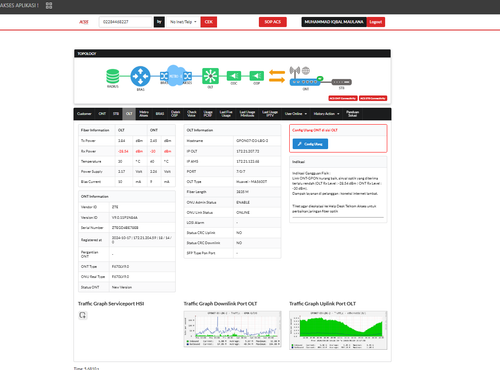
Task: Open the Last Usage IPTV tab
Action: point(270,114)
